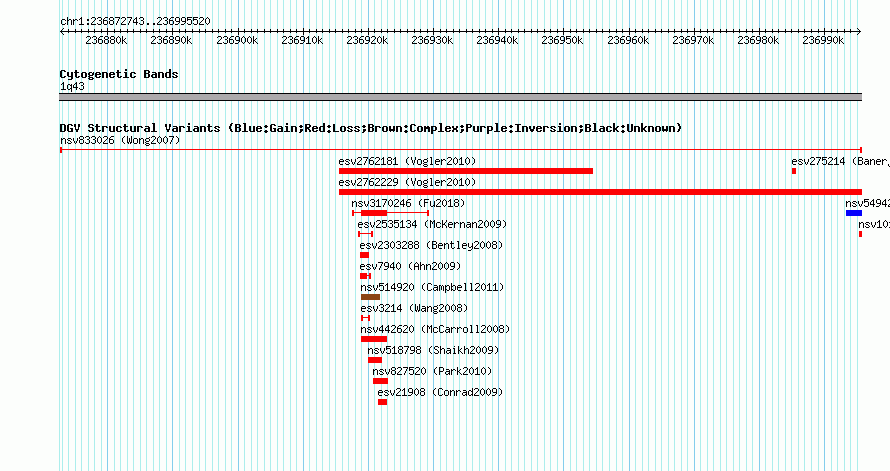
Task: Click the nsv827520 red bar
Action: coord(380,381)
